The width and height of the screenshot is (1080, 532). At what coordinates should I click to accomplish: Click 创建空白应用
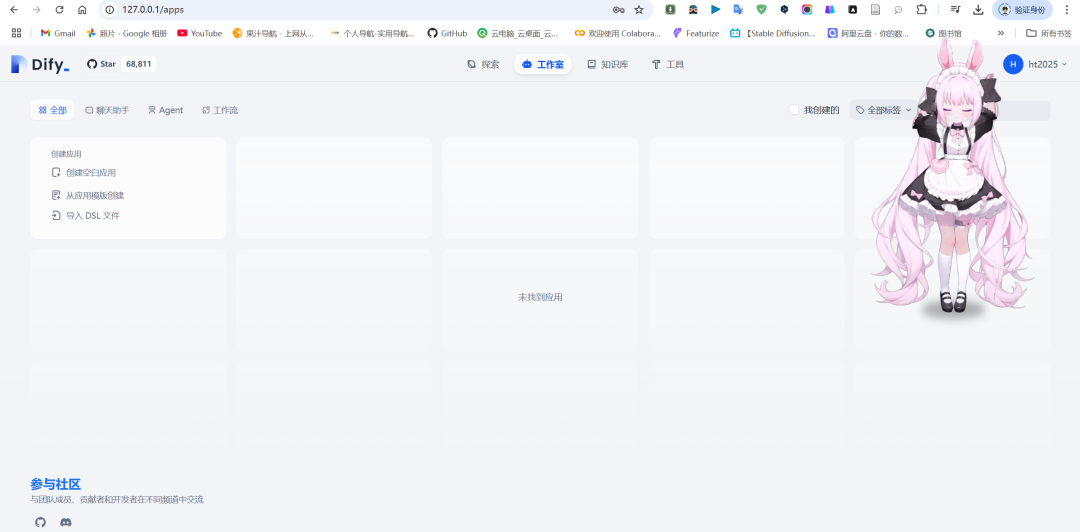click(84, 173)
